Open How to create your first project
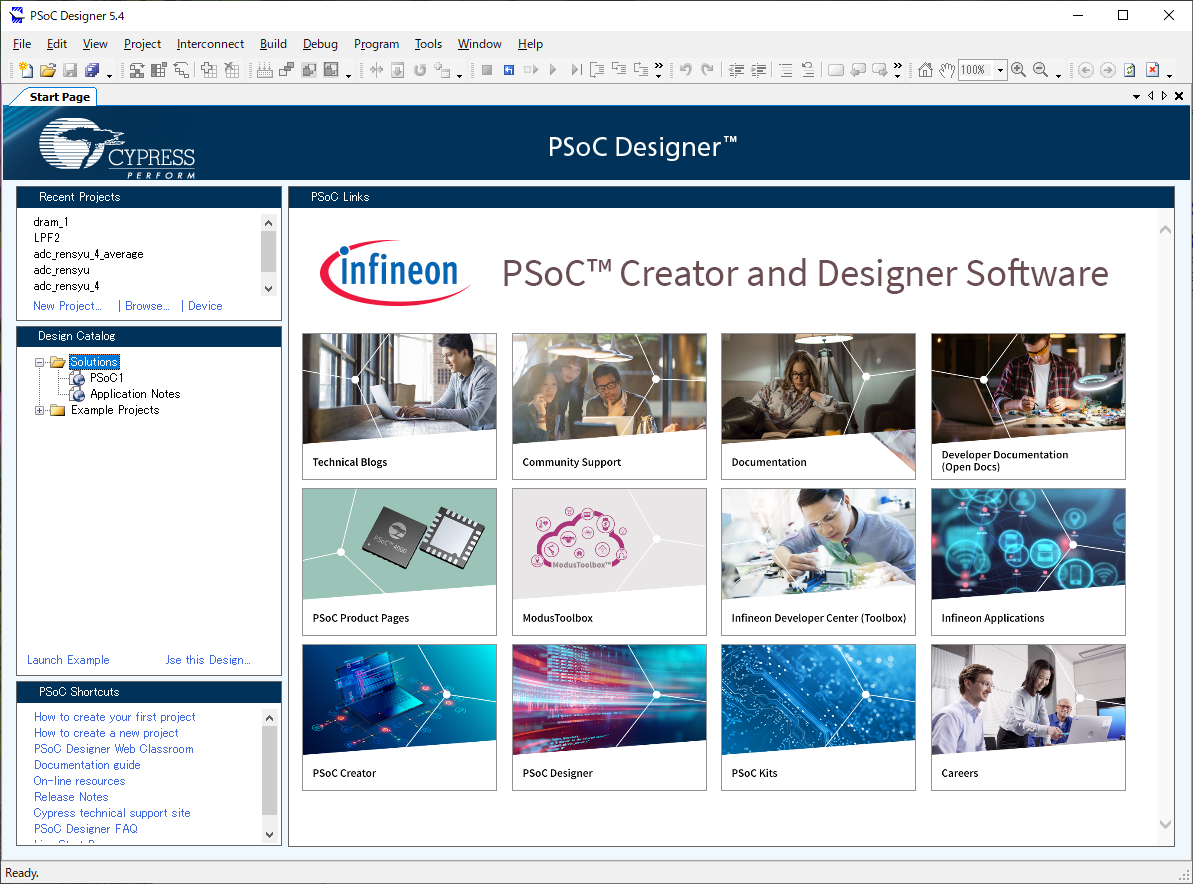Screen dimensions: 1193x884 click(x=114, y=717)
